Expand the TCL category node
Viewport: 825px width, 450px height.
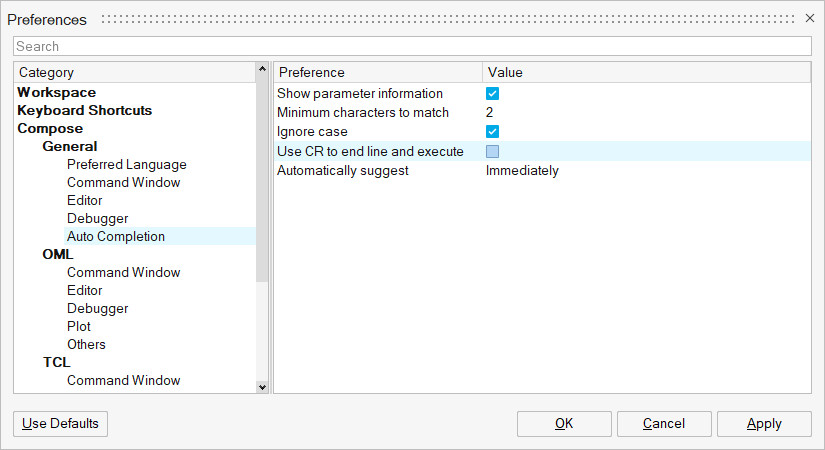pyautogui.click(x=56, y=362)
